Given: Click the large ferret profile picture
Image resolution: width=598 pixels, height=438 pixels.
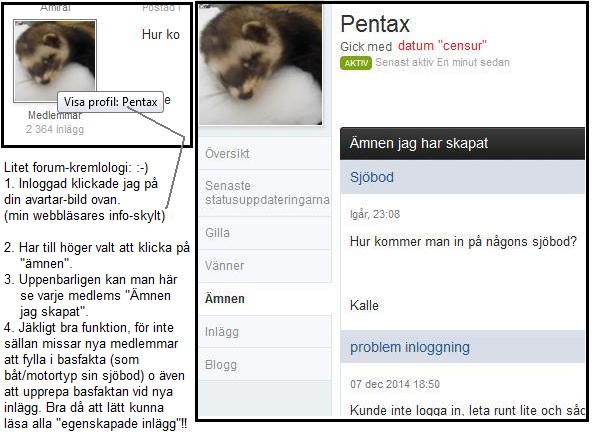Looking at the screenshot, I should coord(260,65).
